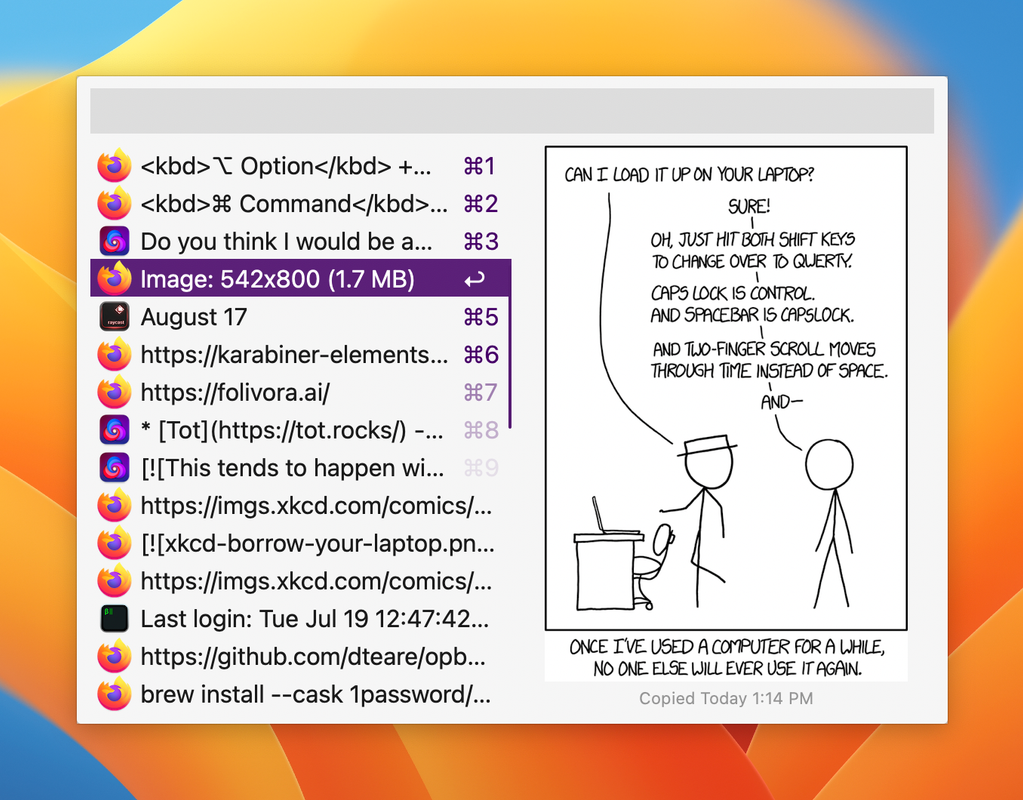Select the '* [Tot](https://tot.rocks/)' entry

pyautogui.click(x=301, y=430)
